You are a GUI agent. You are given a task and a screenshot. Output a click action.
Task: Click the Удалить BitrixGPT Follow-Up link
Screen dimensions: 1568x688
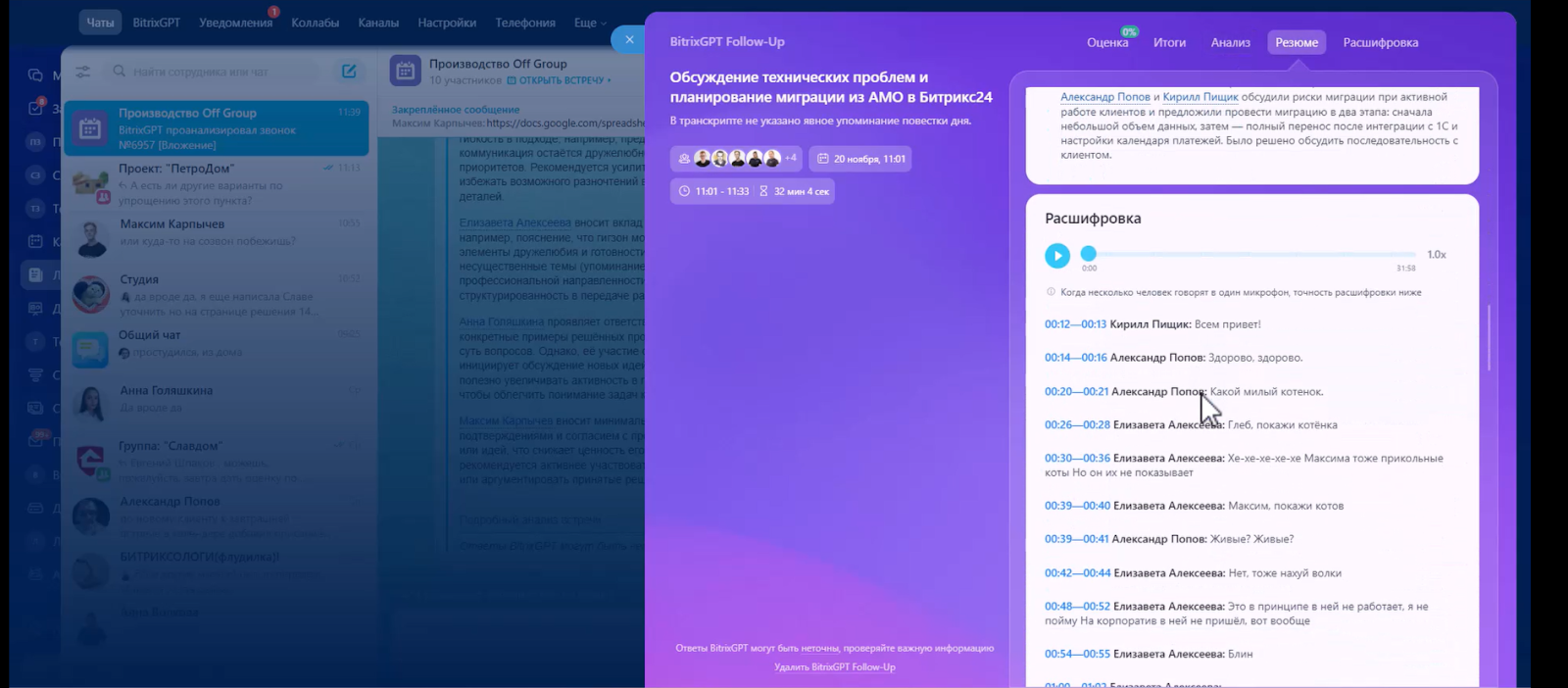tap(834, 667)
